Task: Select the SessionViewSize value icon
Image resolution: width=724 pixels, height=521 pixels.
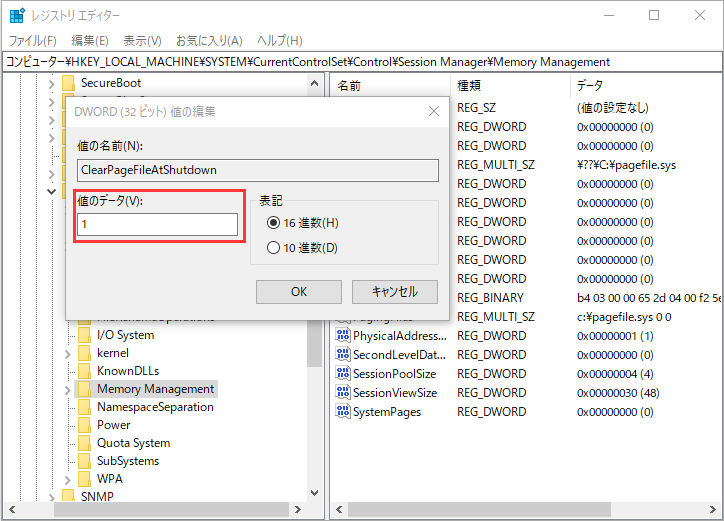Action: click(x=343, y=393)
